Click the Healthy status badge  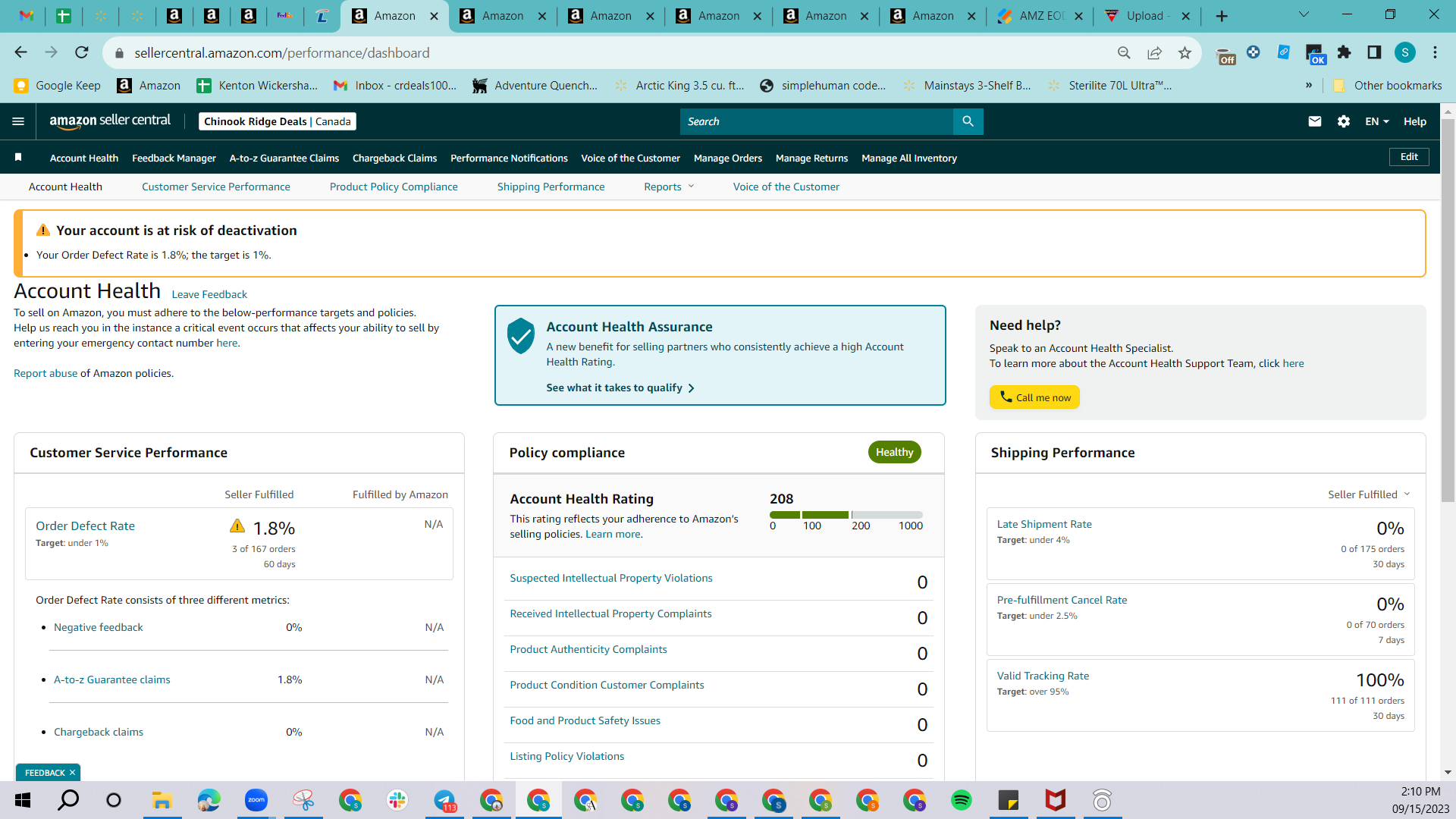(895, 452)
